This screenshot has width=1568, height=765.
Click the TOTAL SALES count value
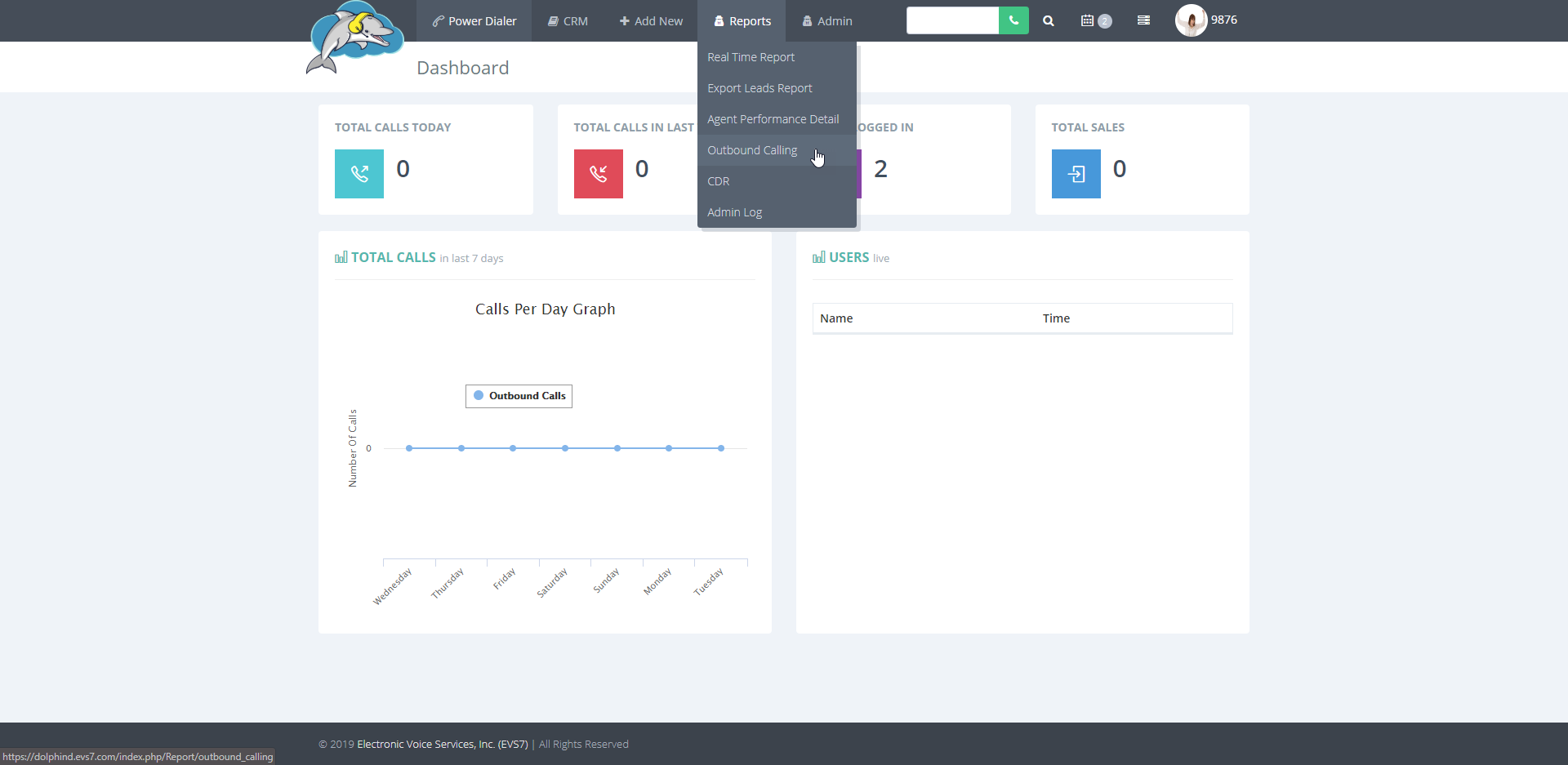click(1120, 169)
